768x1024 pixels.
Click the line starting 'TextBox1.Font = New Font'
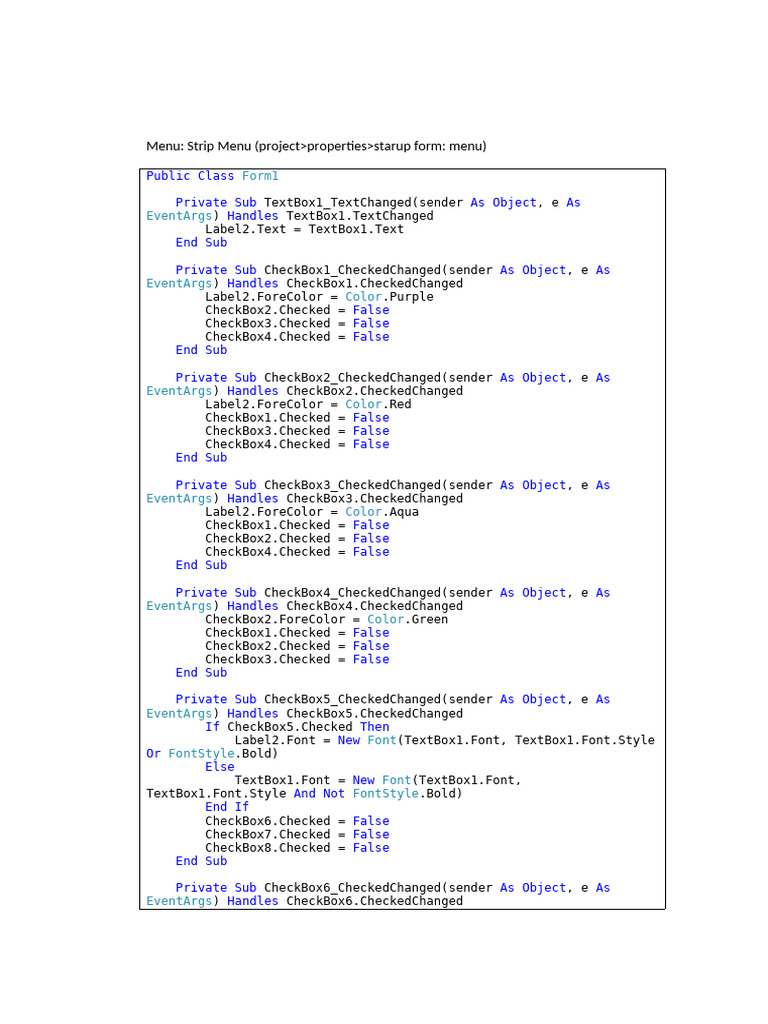pos(378,781)
